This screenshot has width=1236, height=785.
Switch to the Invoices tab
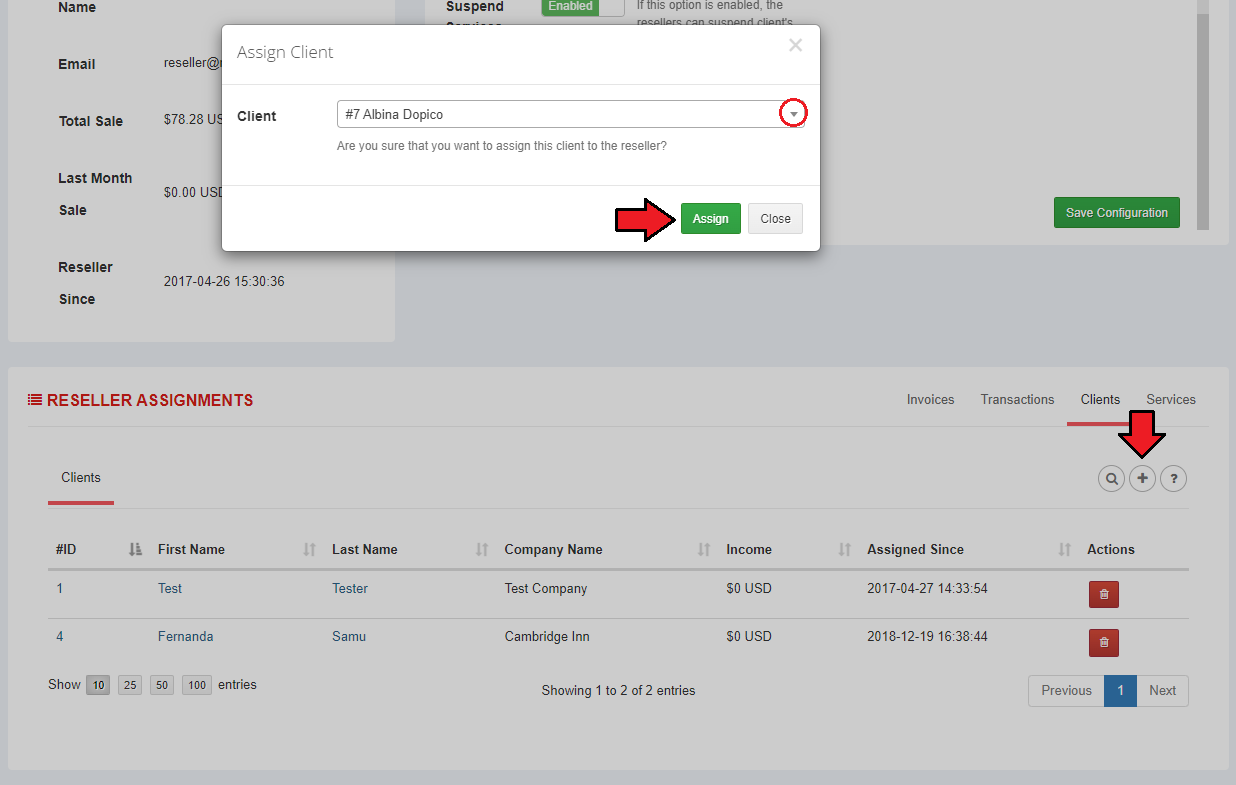pyautogui.click(x=930, y=399)
